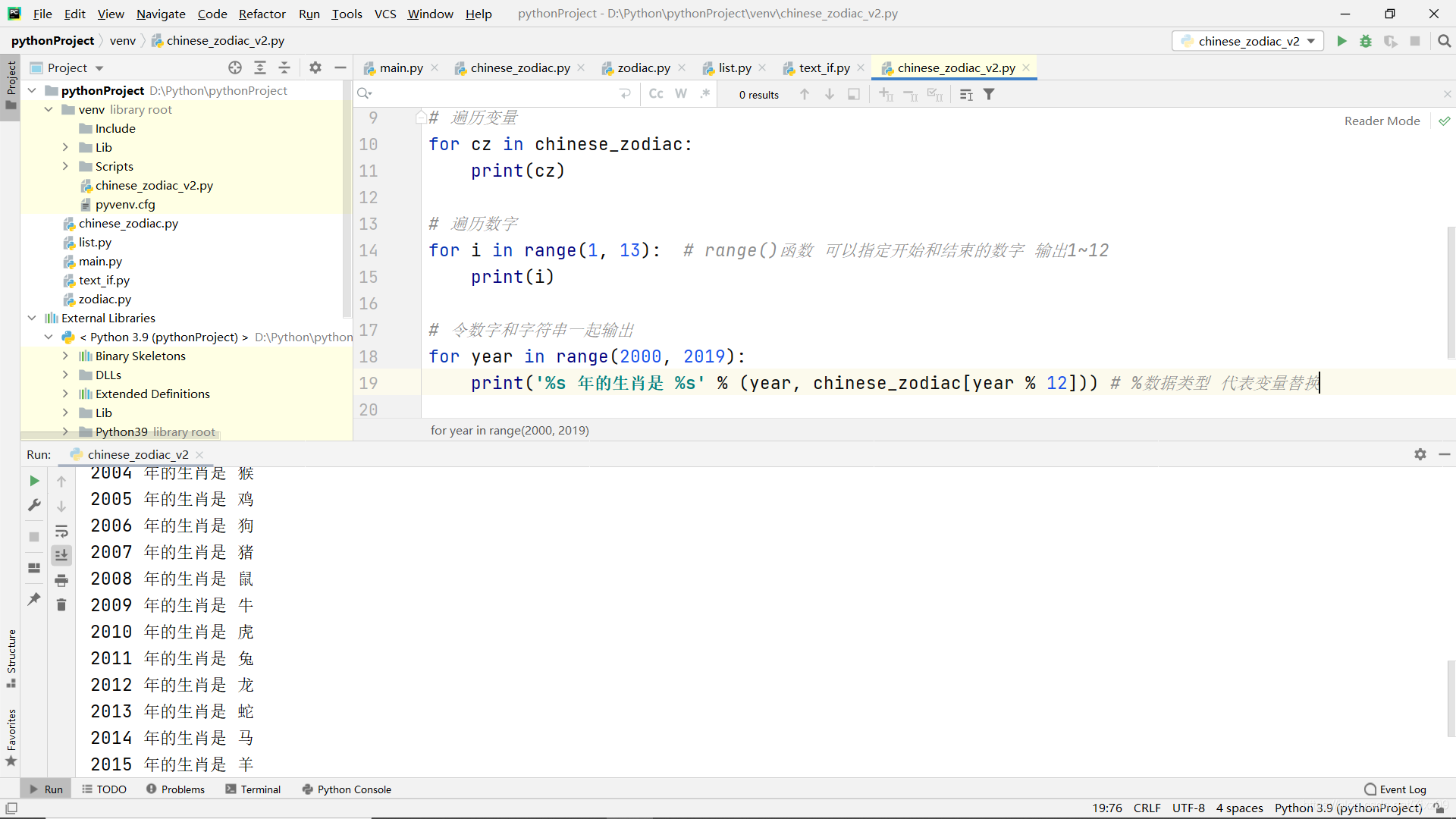Run chinese_zoduac_v2 with green play button

1341,41
